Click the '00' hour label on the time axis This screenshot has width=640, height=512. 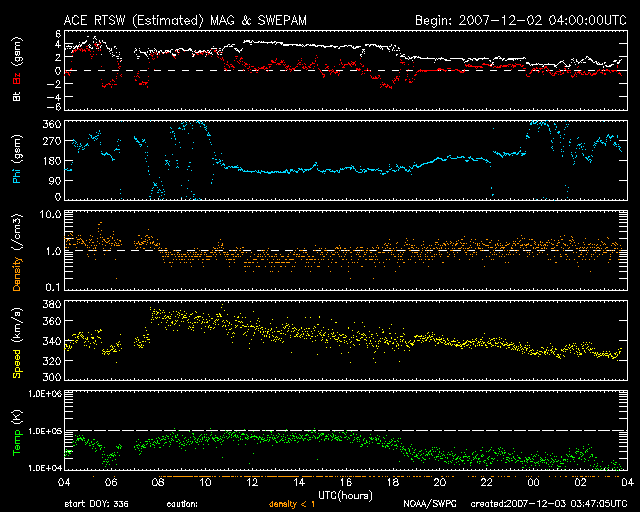pos(533,483)
